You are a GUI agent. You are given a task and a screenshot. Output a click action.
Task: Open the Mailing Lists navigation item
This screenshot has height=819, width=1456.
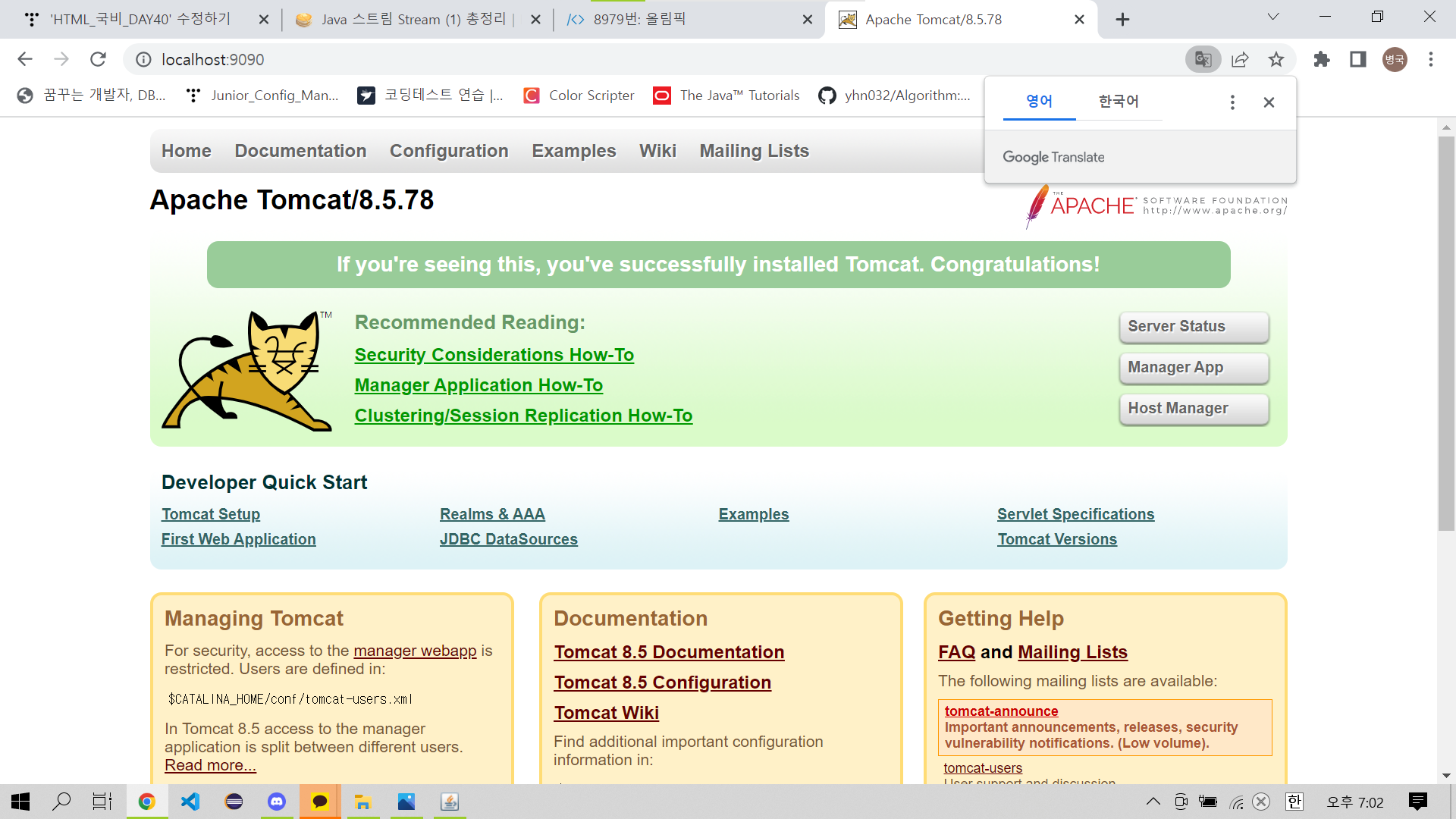(755, 151)
